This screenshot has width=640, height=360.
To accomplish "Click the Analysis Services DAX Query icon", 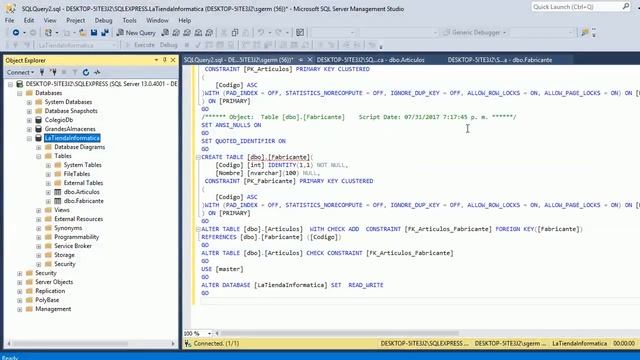I will click(209, 32).
